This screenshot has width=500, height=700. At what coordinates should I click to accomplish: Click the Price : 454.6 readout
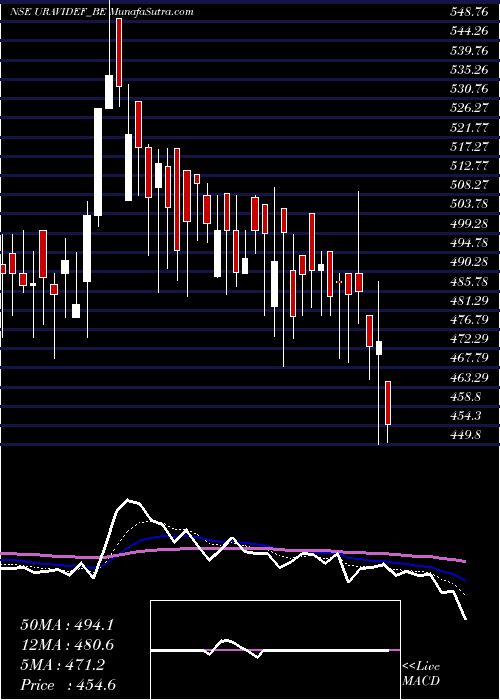point(68,685)
